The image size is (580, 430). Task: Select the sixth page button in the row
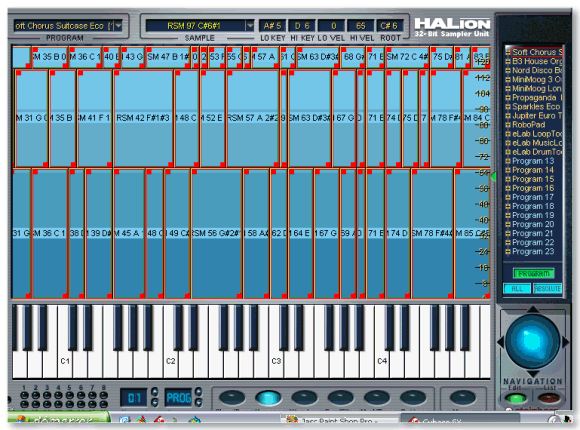tap(413, 398)
